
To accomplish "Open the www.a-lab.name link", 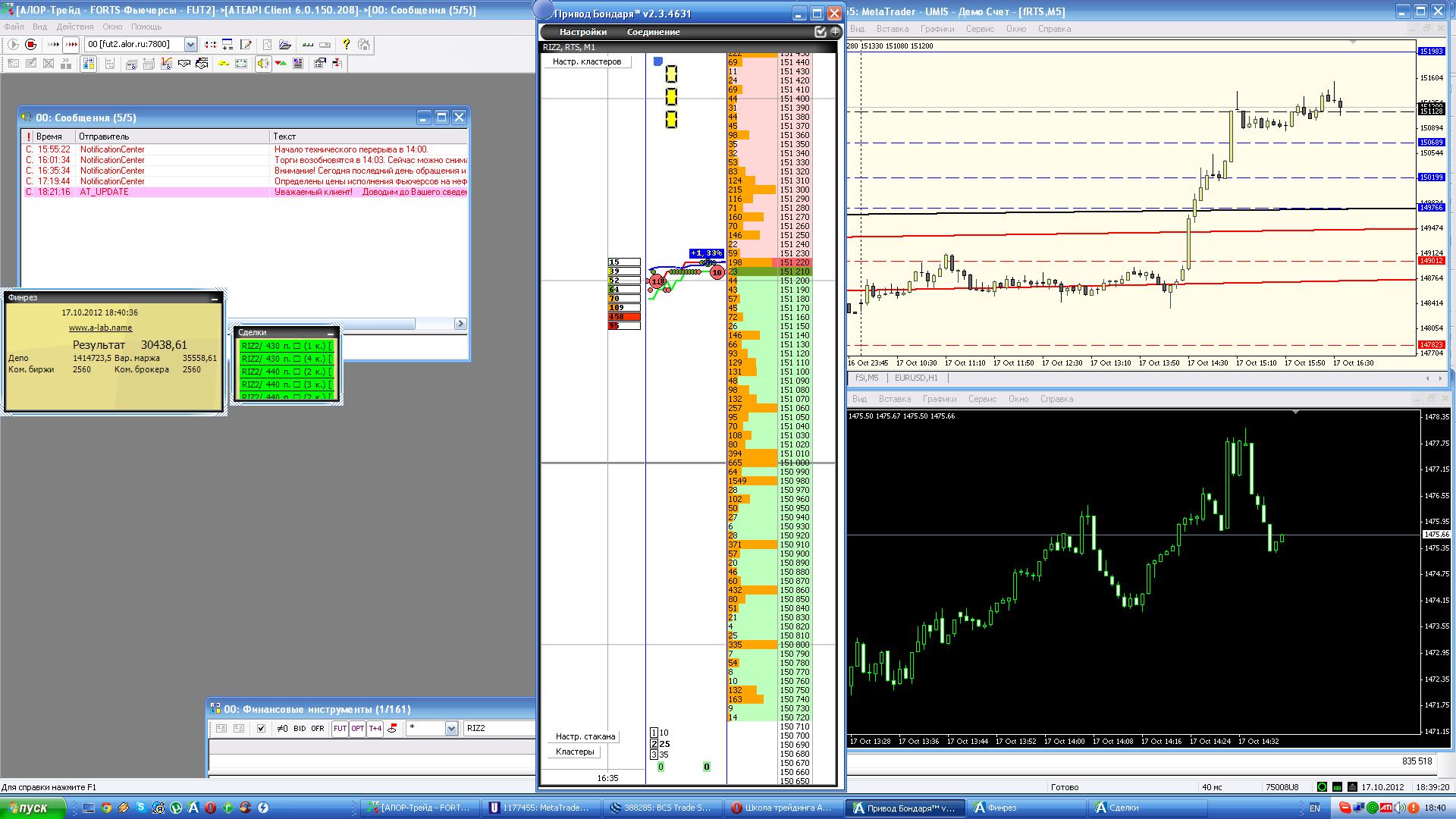I will (100, 328).
